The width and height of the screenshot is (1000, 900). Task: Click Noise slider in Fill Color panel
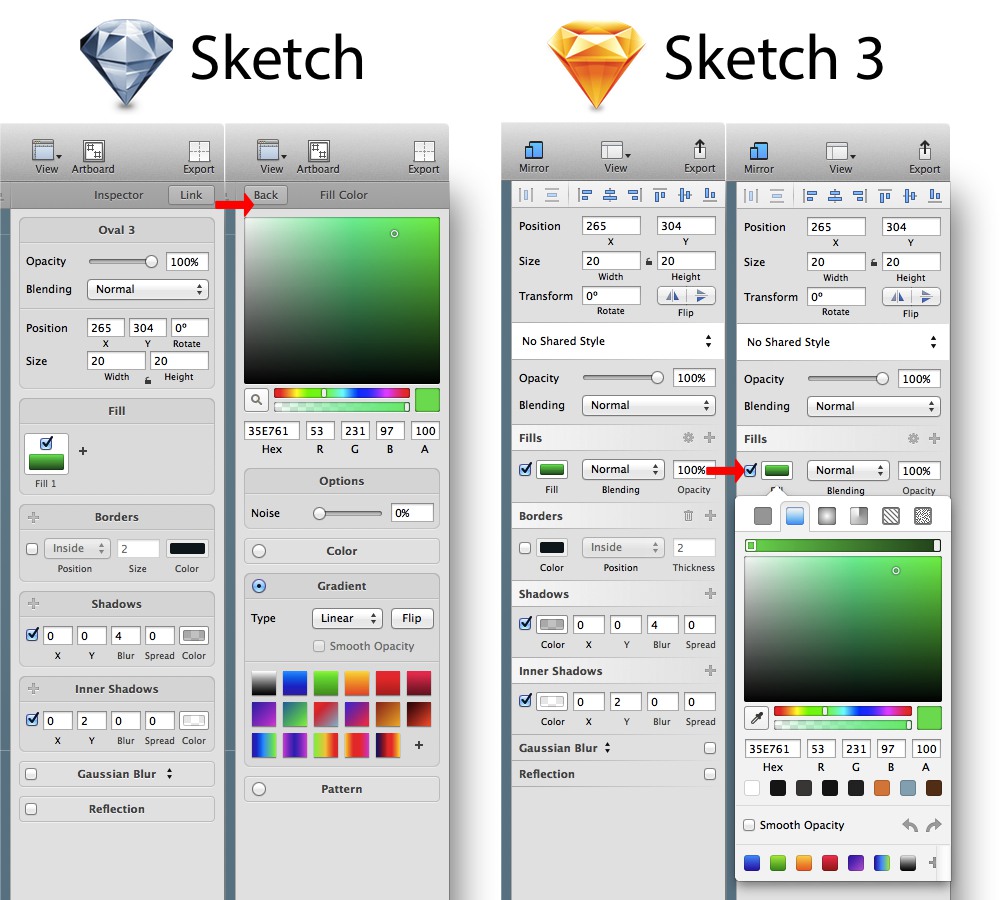(x=348, y=513)
